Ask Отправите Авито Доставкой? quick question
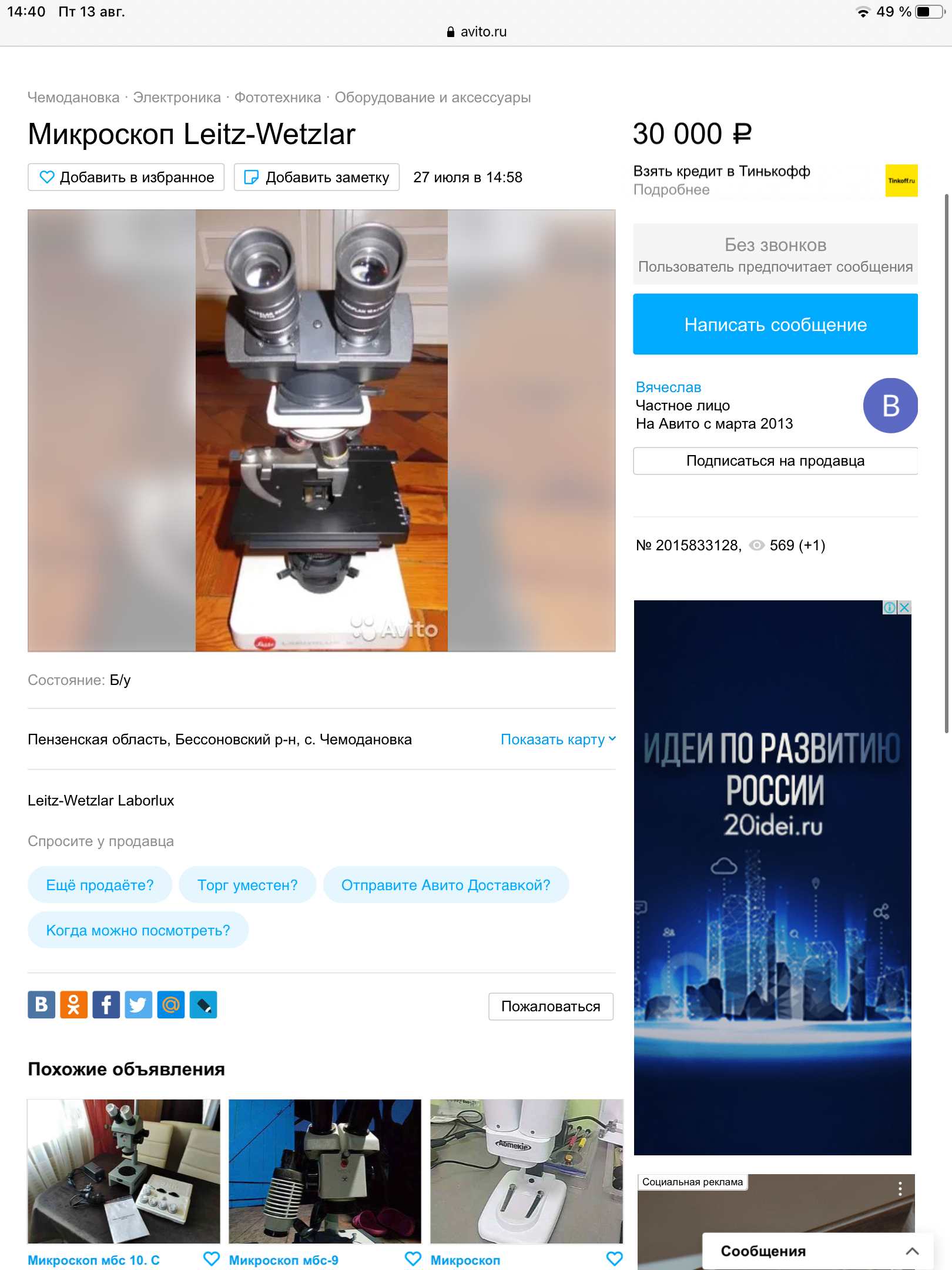This screenshot has width=952, height=1270. pyautogui.click(x=446, y=885)
